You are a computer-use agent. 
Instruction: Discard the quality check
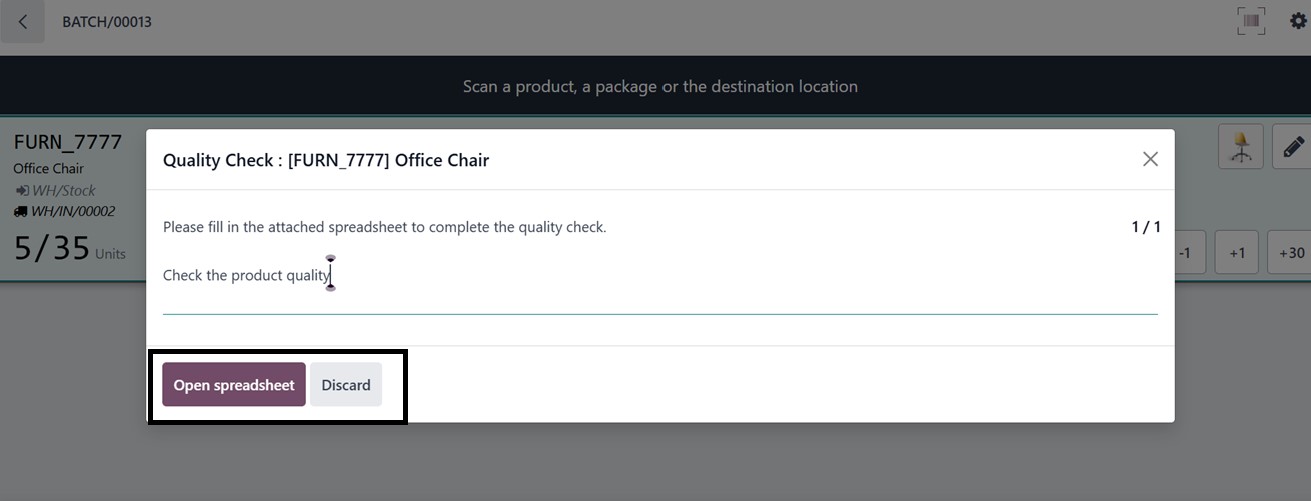(x=346, y=385)
